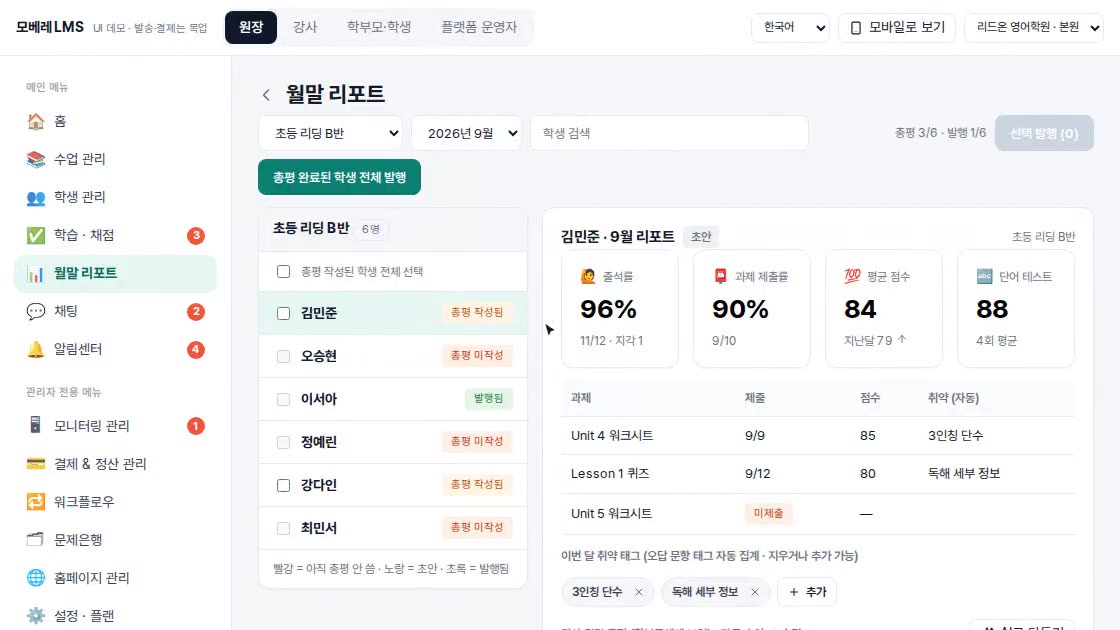Tick the checkbox for 정예린
Viewport: 1120px width, 630px height.
[x=284, y=443]
